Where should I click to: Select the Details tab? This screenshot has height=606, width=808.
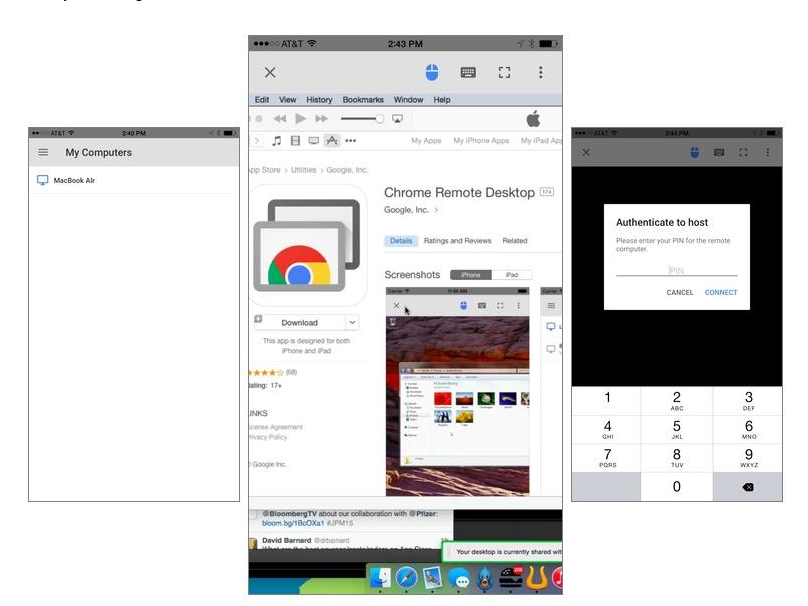401,241
